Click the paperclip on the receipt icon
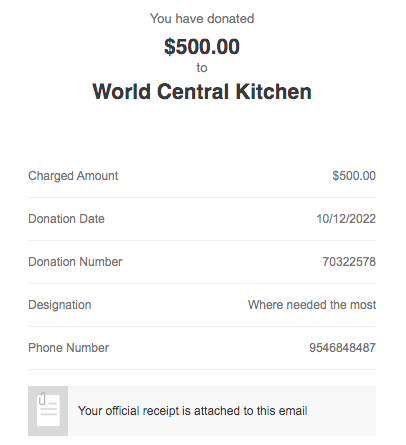 [42, 399]
